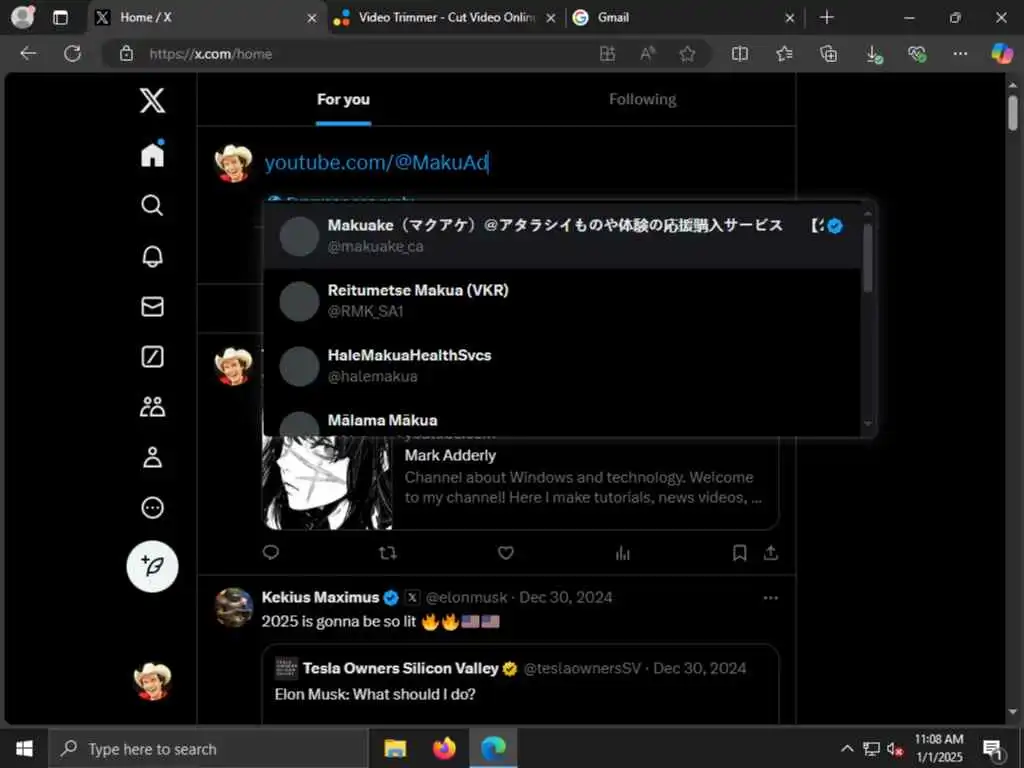Switch to Video Trimmer browser tab
The height and width of the screenshot is (768, 1024).
tap(445, 18)
